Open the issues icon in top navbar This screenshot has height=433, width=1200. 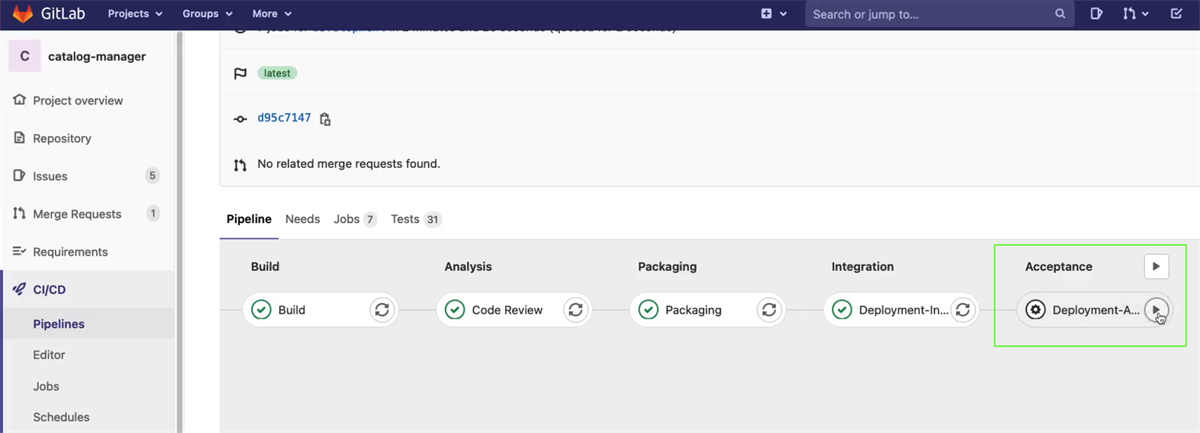tap(1096, 14)
